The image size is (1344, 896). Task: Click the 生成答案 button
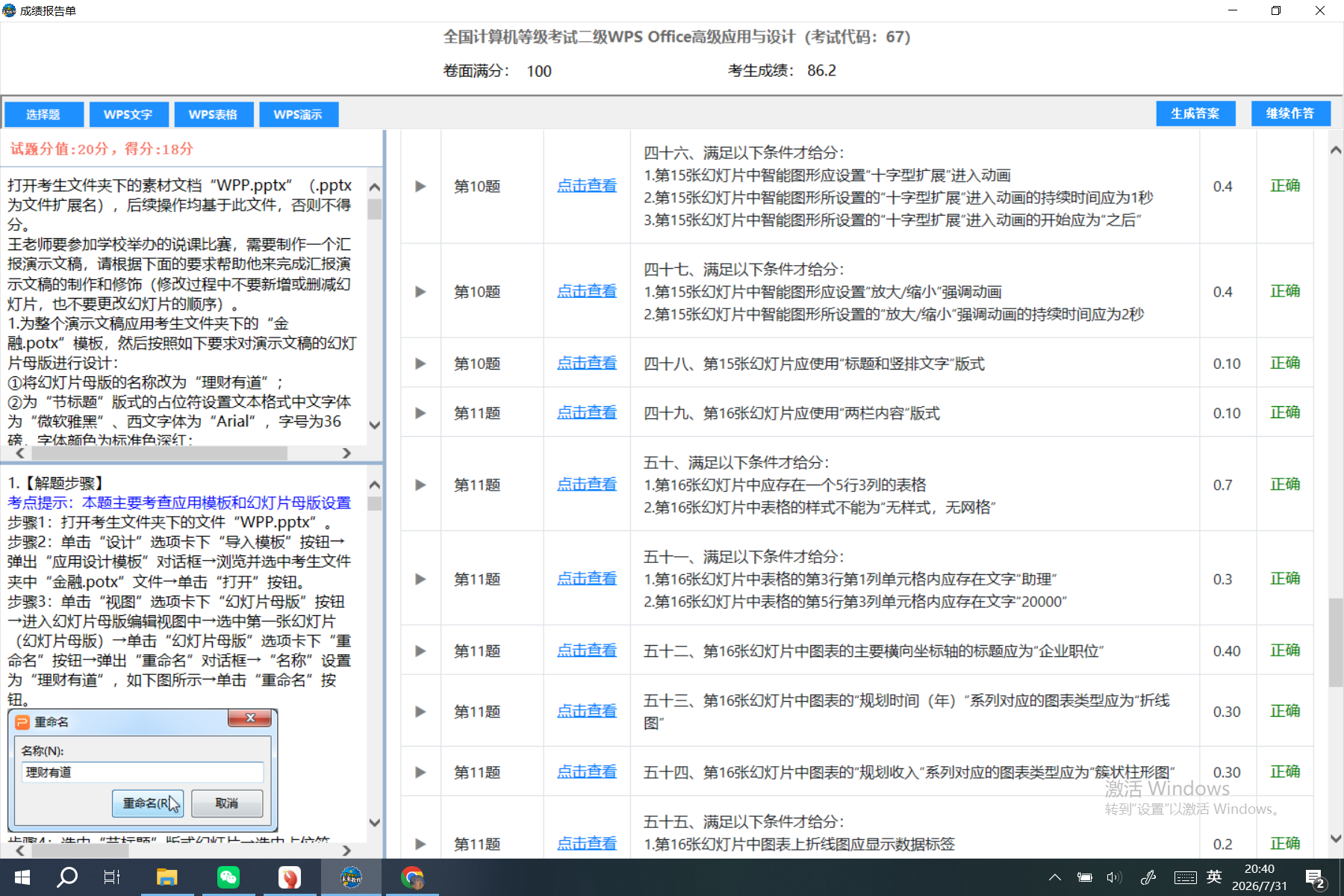coord(1195,113)
